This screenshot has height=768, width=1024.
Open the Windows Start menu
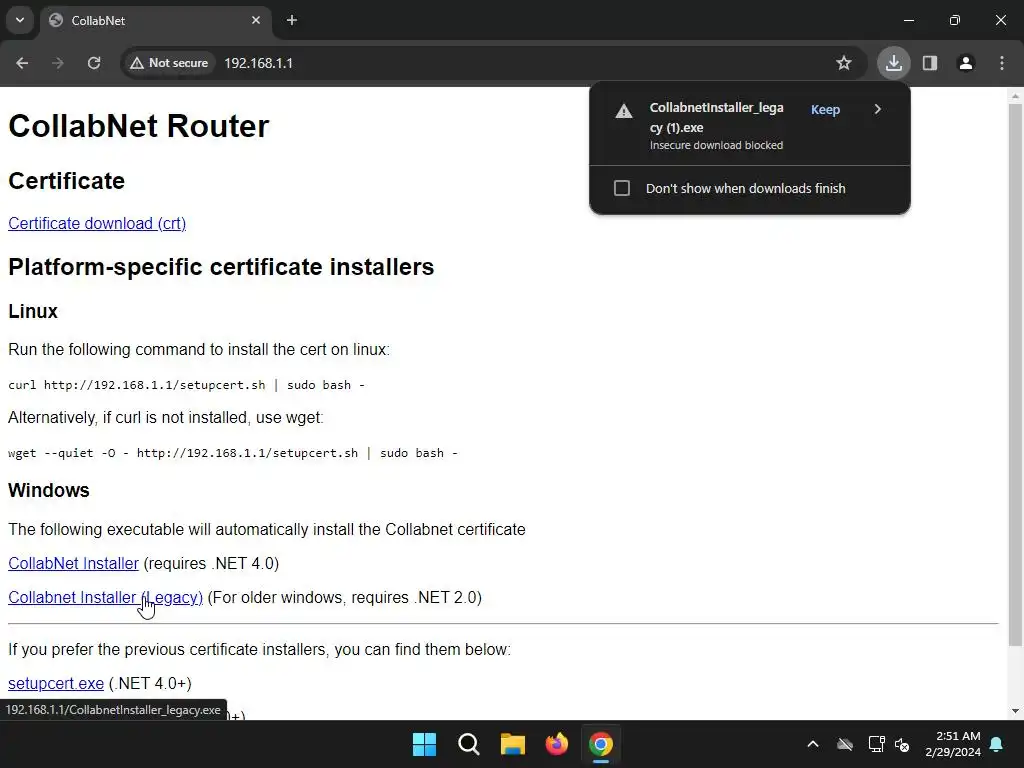pyautogui.click(x=424, y=744)
